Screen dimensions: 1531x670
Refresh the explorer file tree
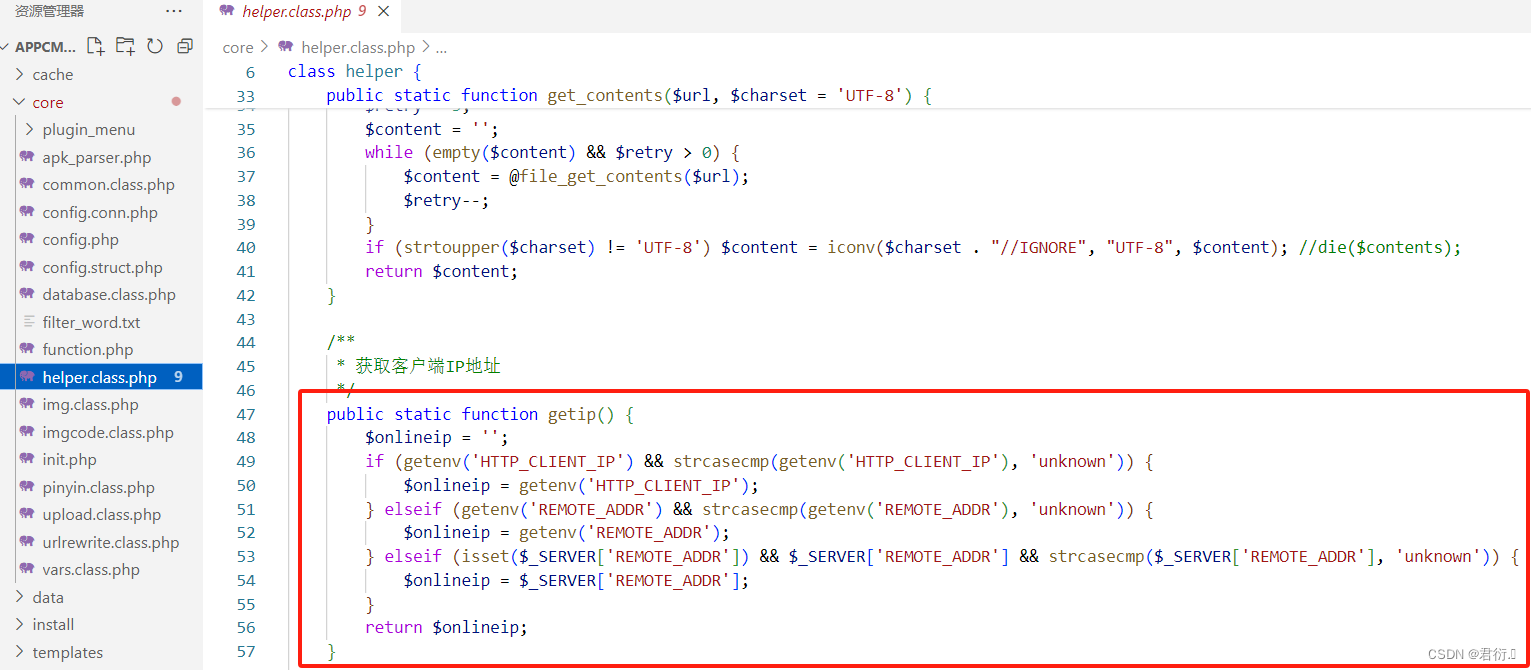pos(155,46)
